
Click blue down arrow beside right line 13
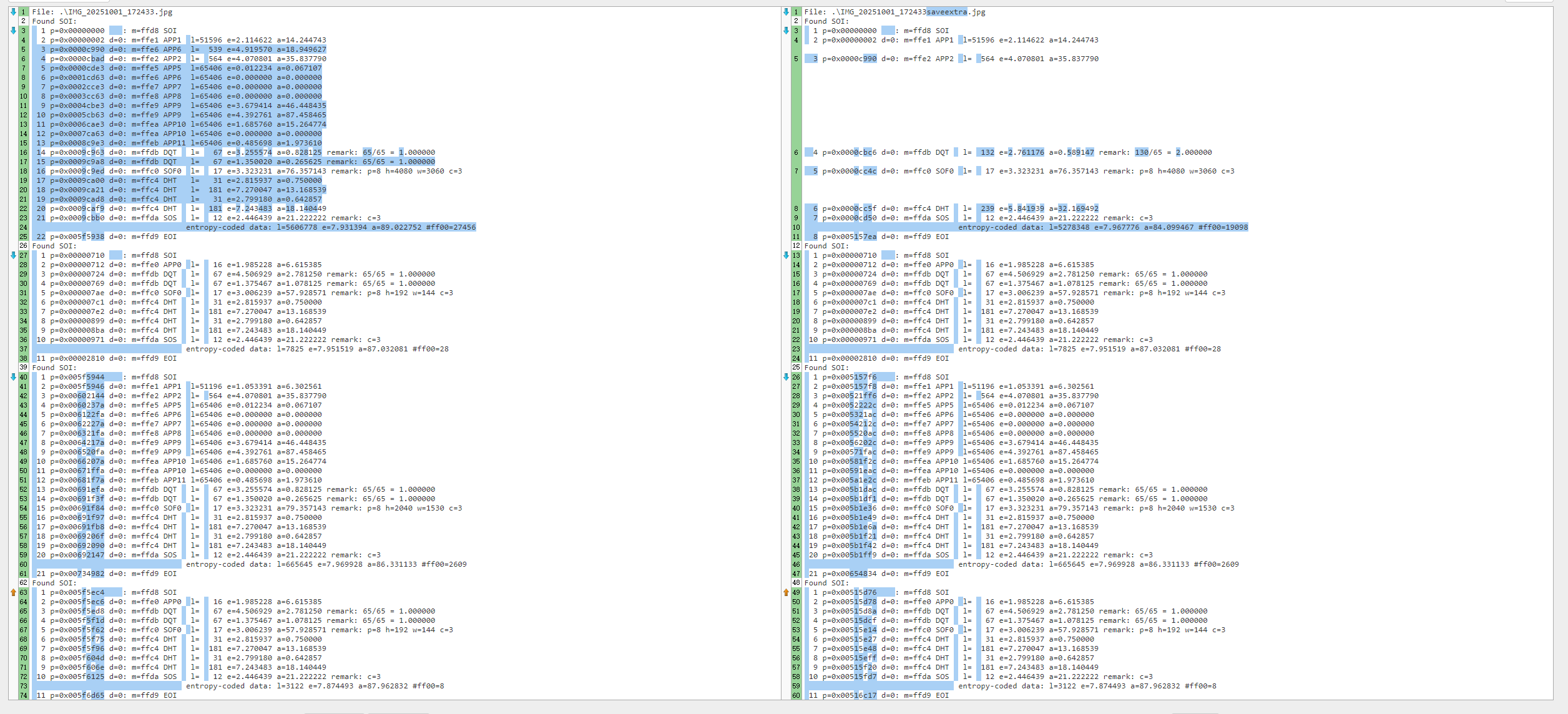(x=786, y=255)
